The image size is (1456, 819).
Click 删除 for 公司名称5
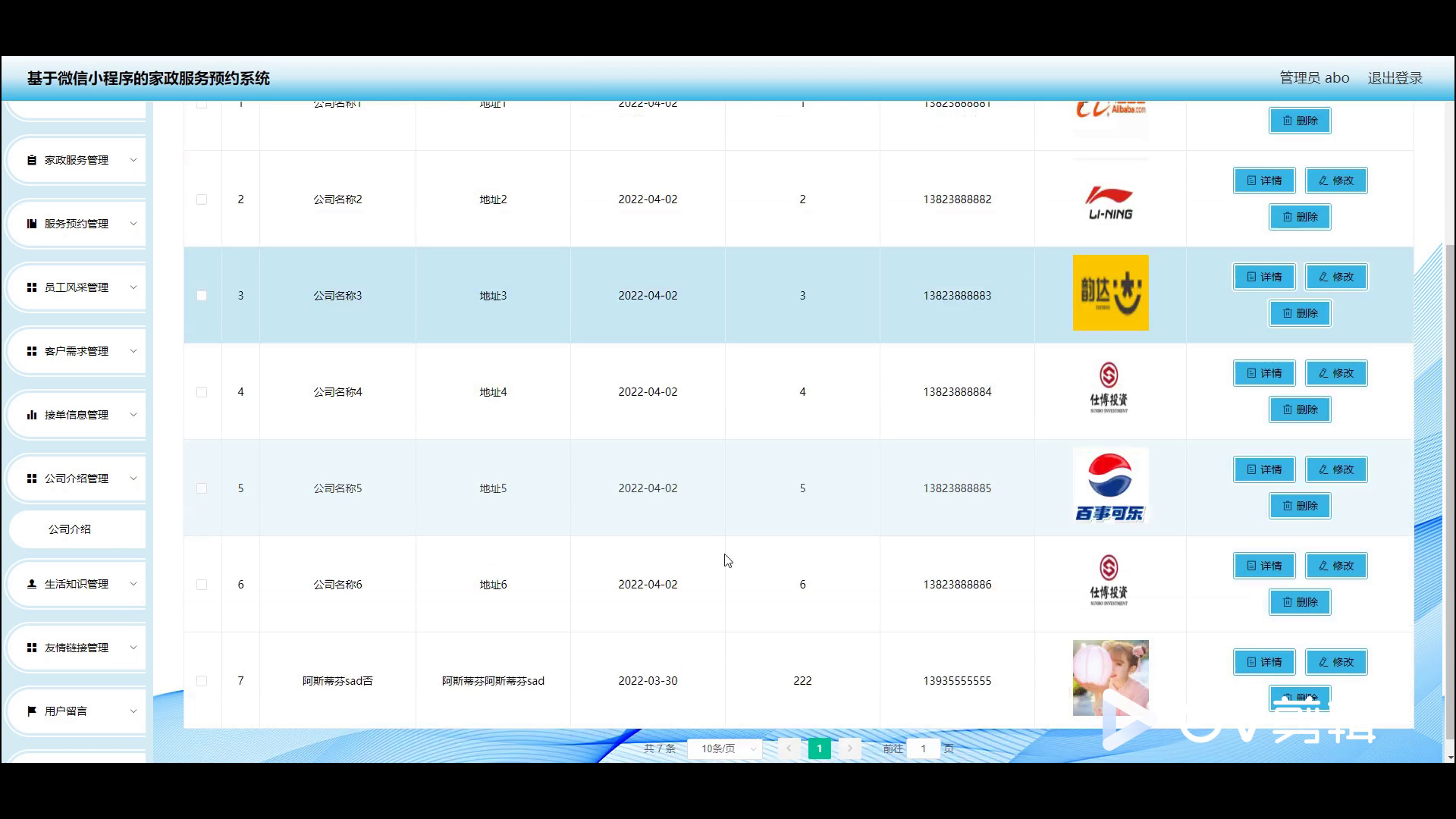(x=1300, y=506)
